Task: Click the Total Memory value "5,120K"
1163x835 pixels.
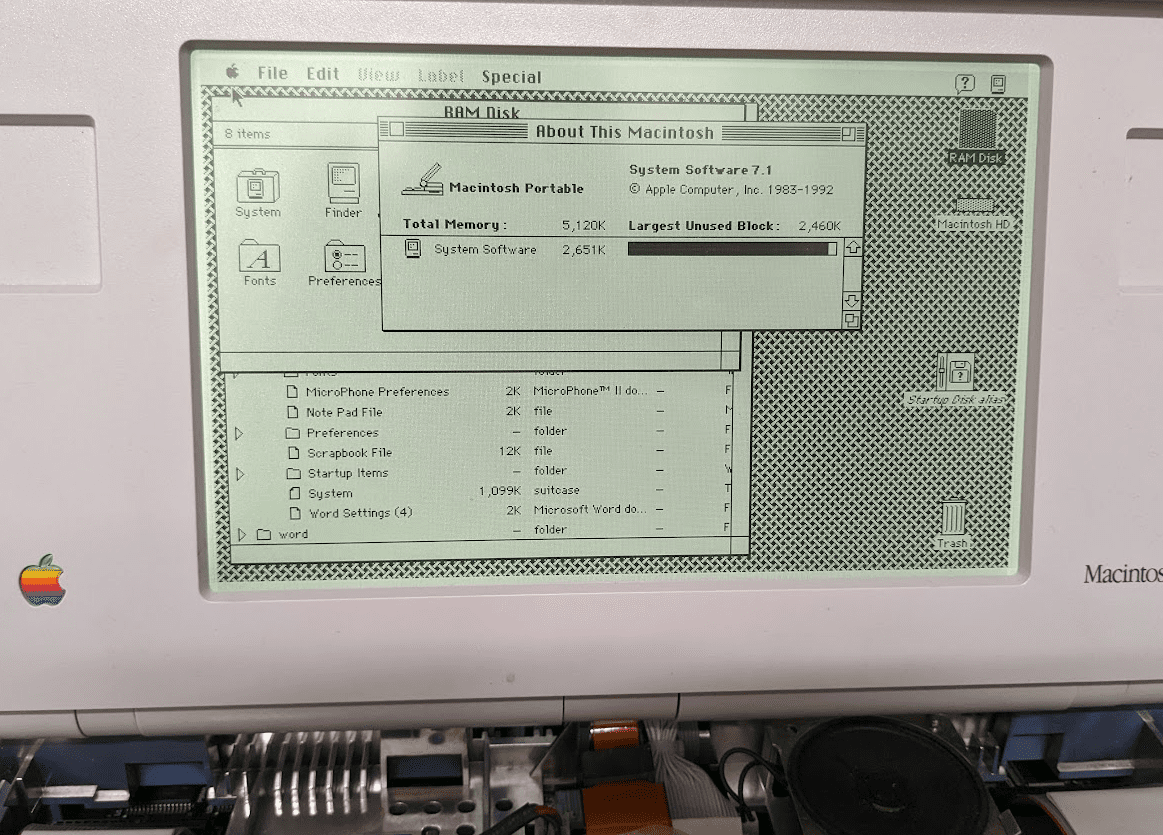Action: [584, 225]
